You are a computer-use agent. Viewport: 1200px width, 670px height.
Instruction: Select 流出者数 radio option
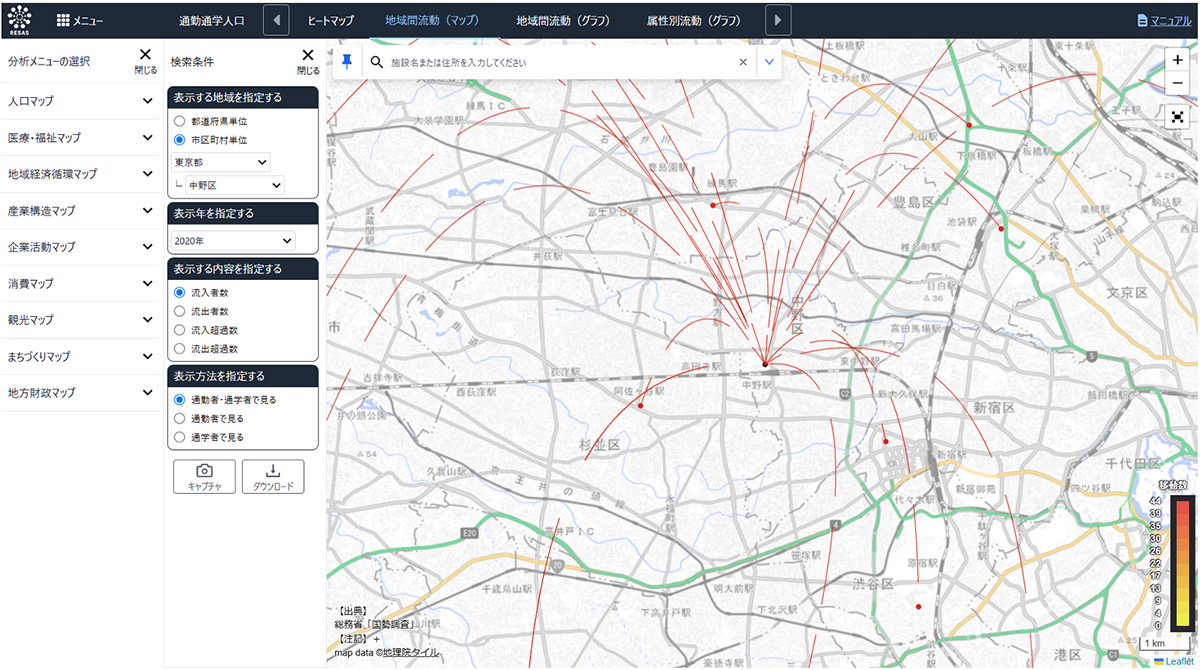click(x=180, y=312)
